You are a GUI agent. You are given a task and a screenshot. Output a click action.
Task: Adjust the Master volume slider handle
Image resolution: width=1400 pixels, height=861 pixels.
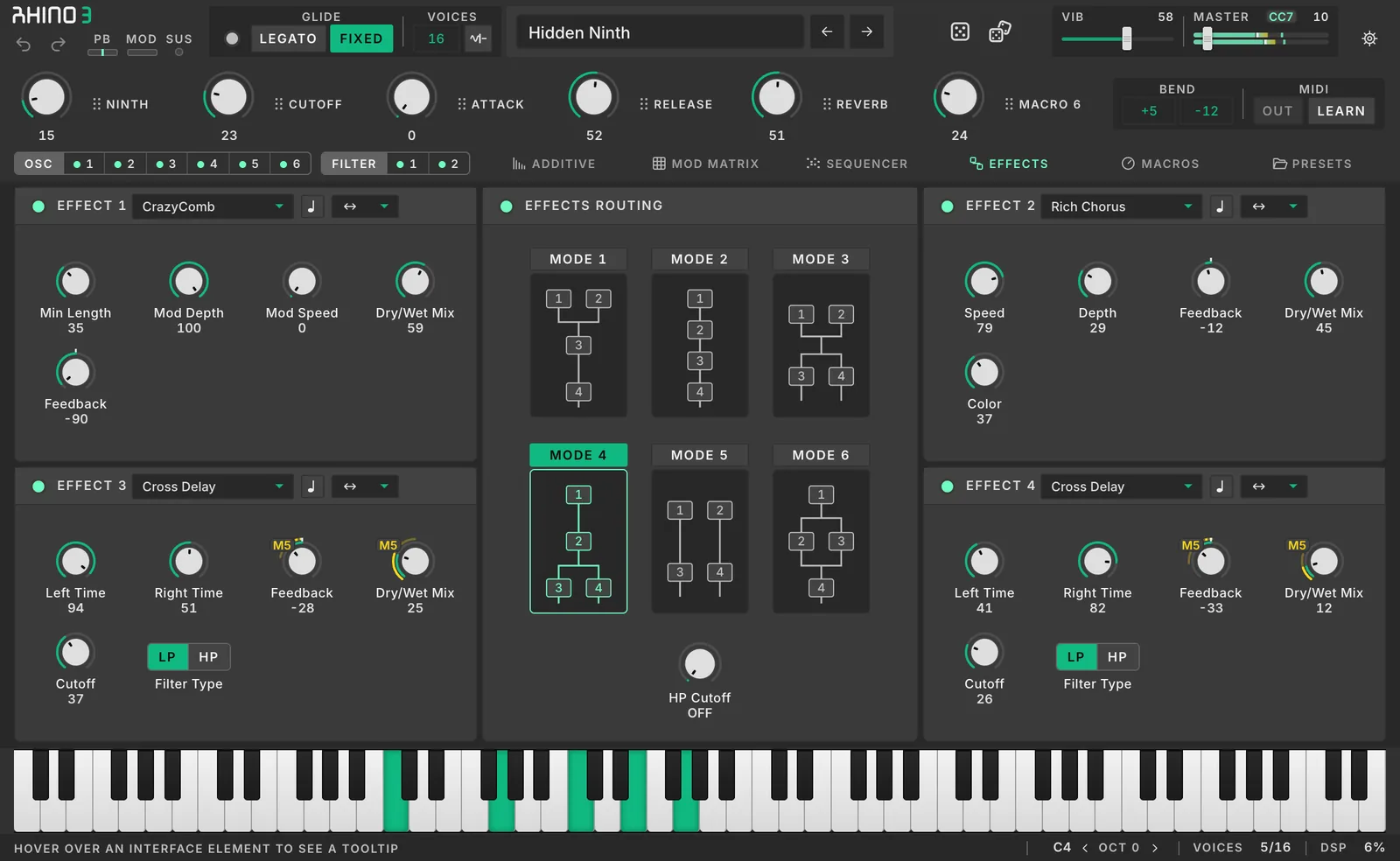pos(1207,38)
